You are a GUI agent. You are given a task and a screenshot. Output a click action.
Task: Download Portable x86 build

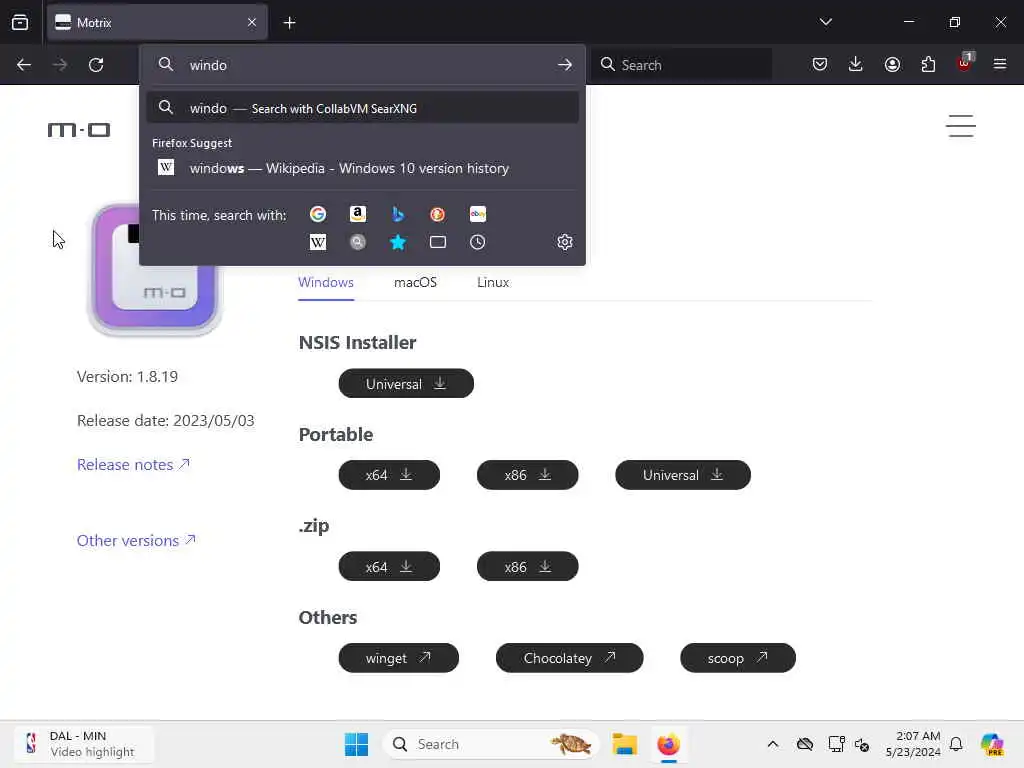click(x=528, y=475)
